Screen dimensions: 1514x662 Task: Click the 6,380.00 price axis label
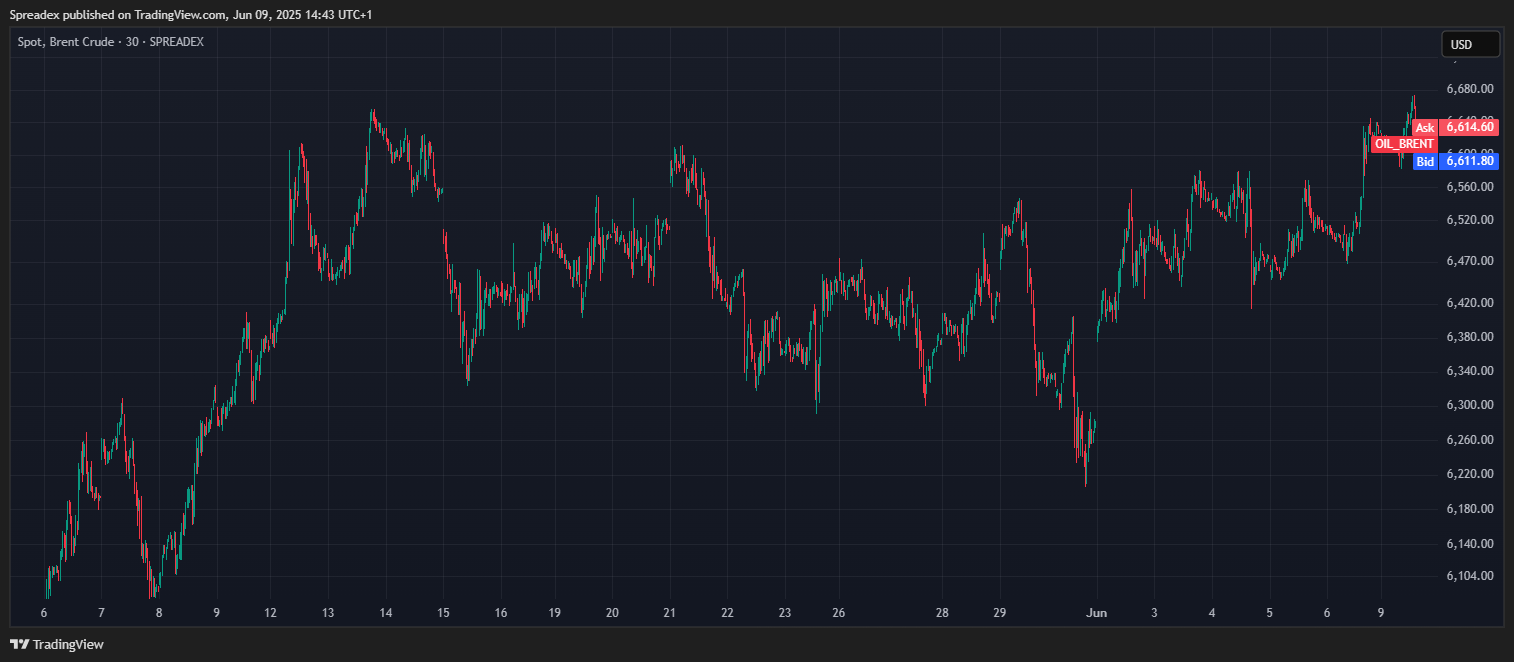click(x=1470, y=337)
